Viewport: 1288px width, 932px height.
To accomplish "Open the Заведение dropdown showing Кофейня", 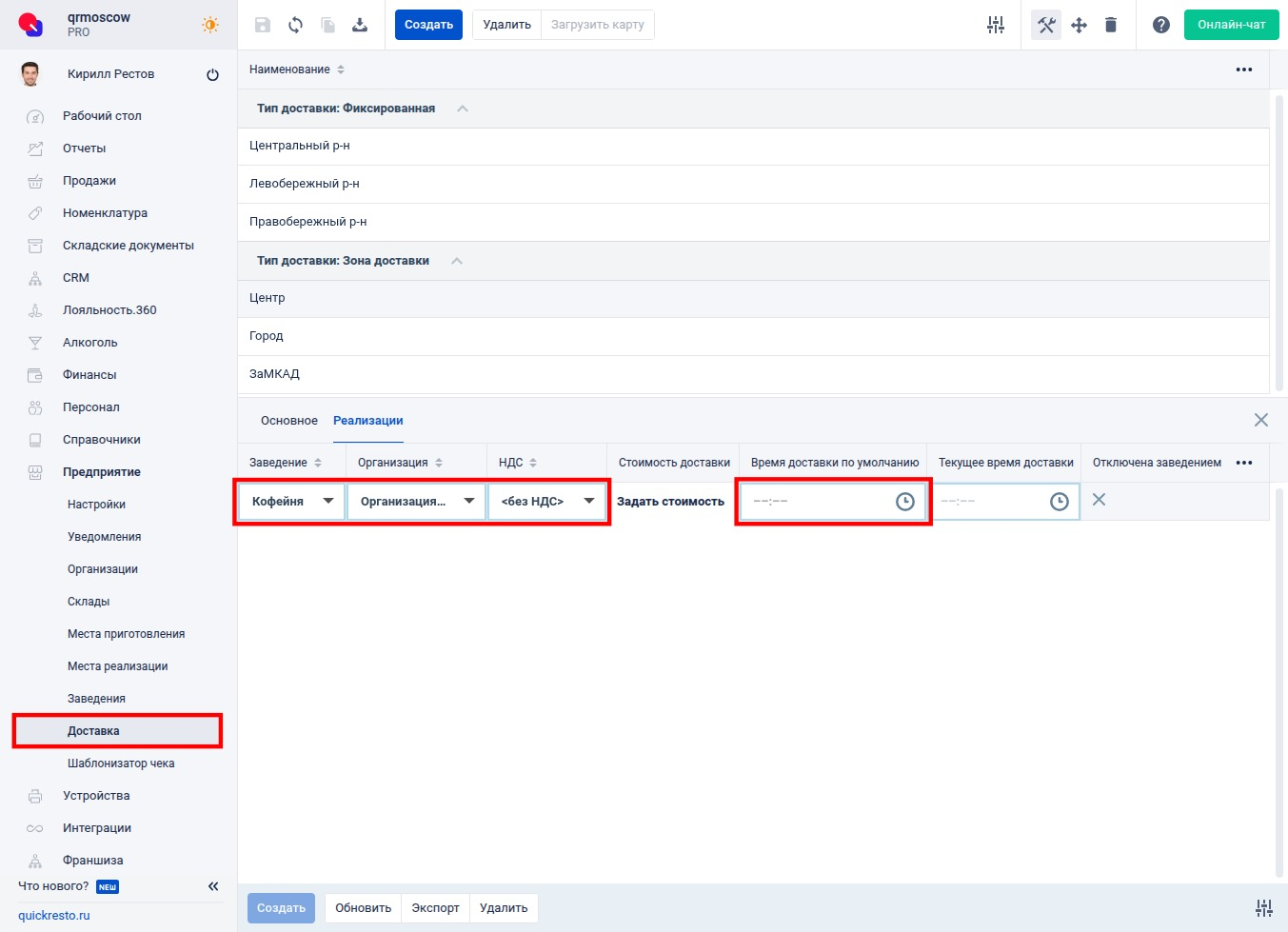I will coord(291,502).
